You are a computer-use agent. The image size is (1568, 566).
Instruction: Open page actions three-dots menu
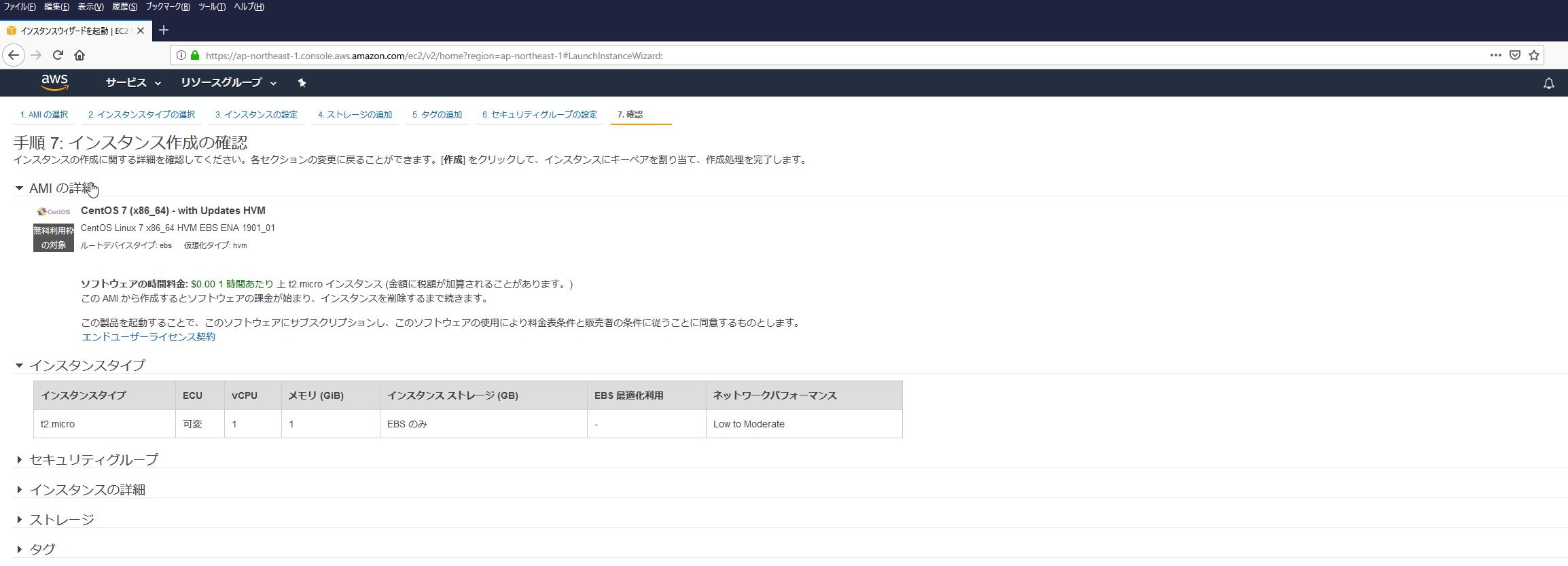point(1495,55)
